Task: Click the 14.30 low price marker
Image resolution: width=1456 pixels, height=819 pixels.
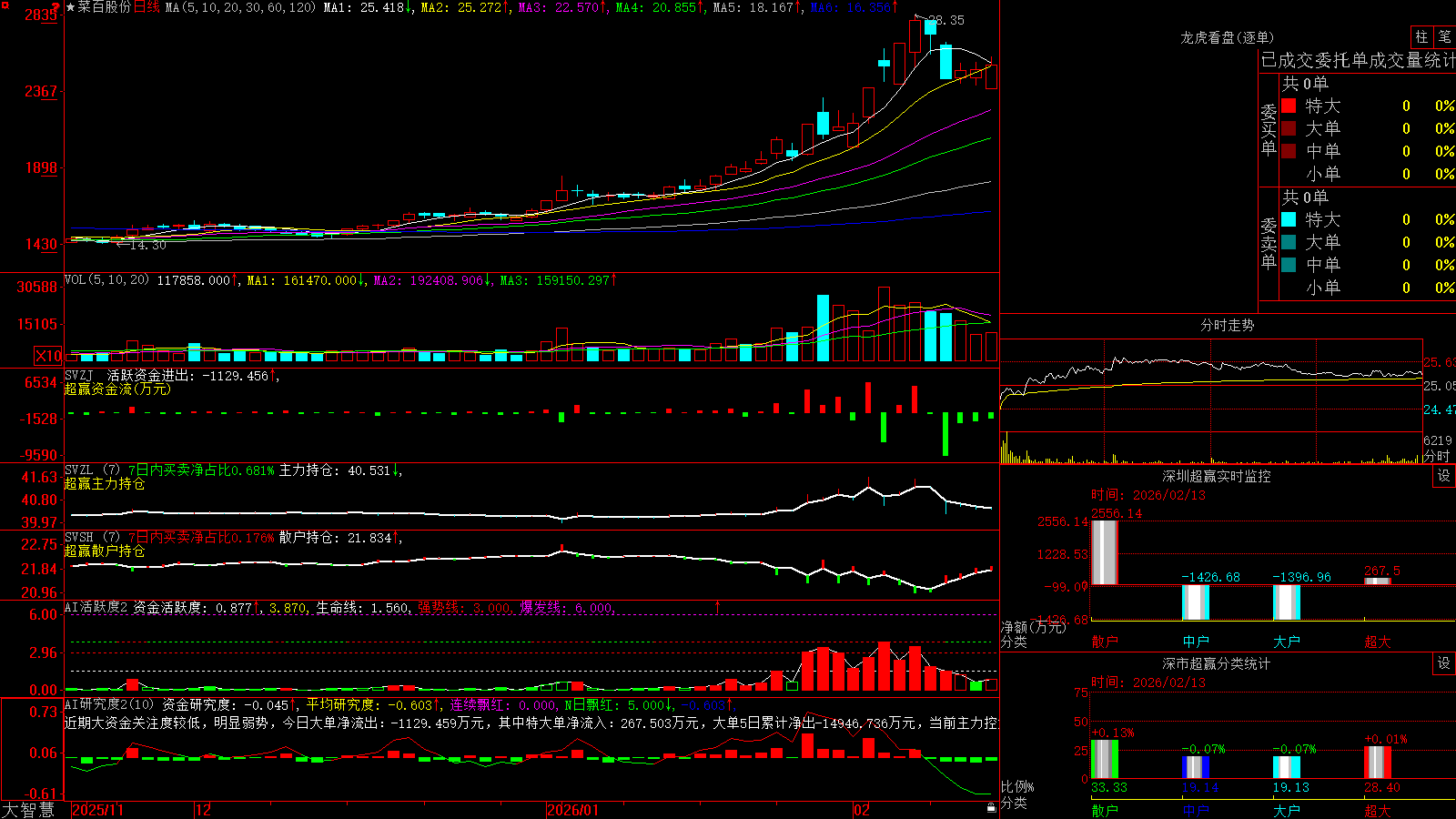Action: [147, 245]
